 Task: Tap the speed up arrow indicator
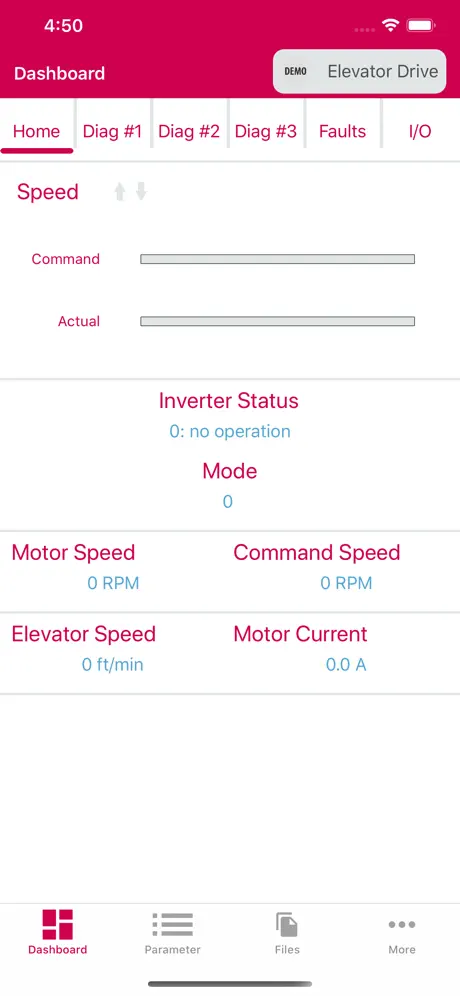click(x=119, y=191)
